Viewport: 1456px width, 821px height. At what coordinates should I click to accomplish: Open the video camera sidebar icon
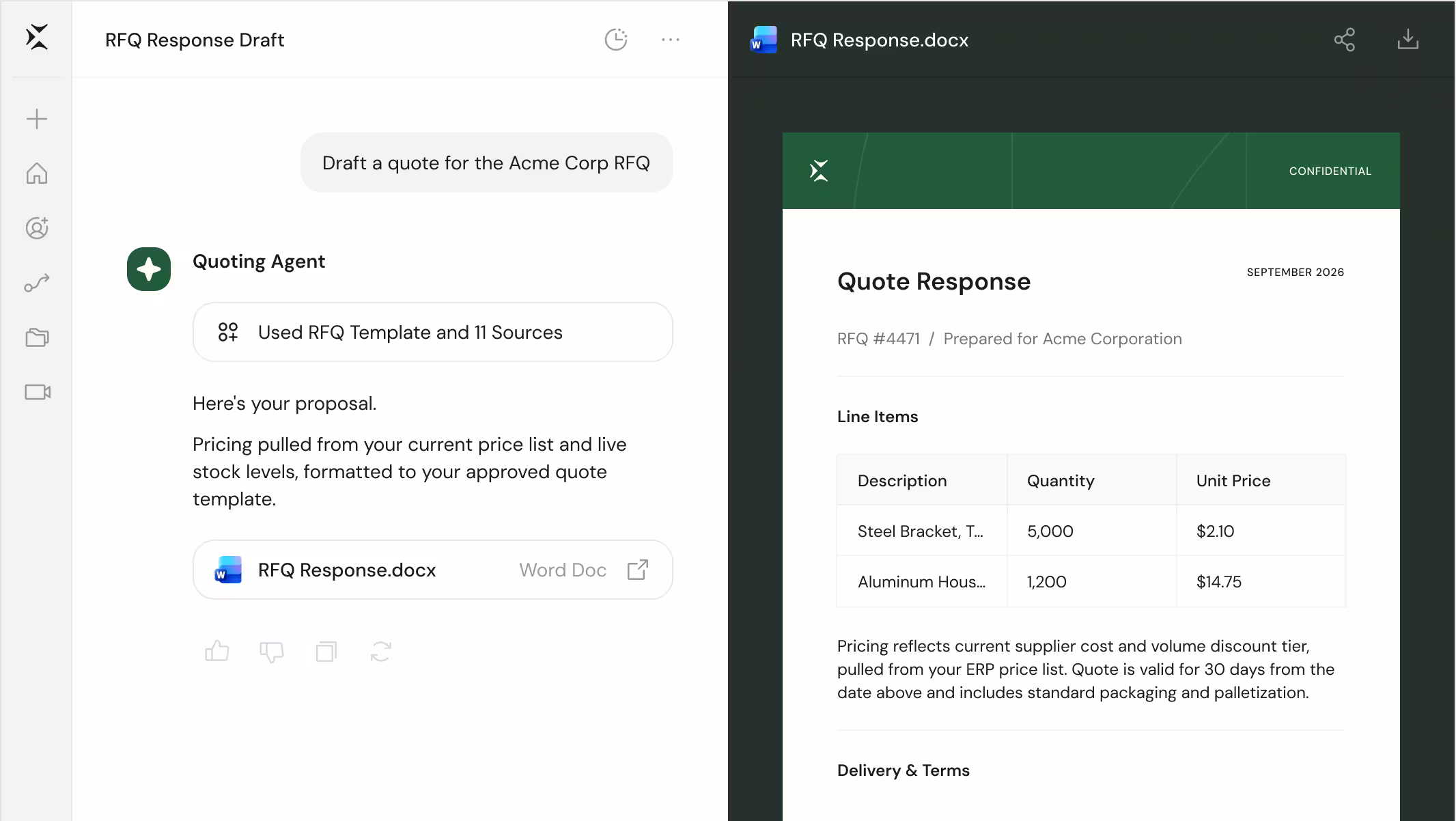(38, 392)
